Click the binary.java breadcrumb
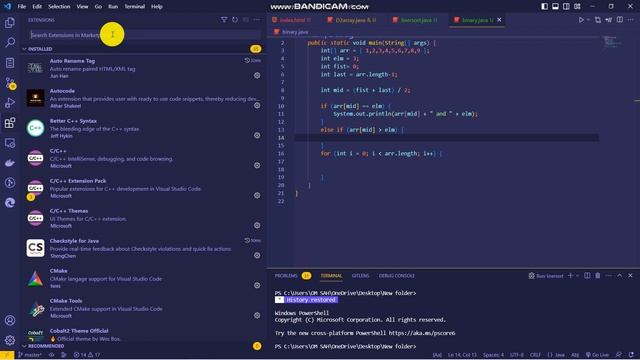The height and width of the screenshot is (360, 640). tap(291, 32)
